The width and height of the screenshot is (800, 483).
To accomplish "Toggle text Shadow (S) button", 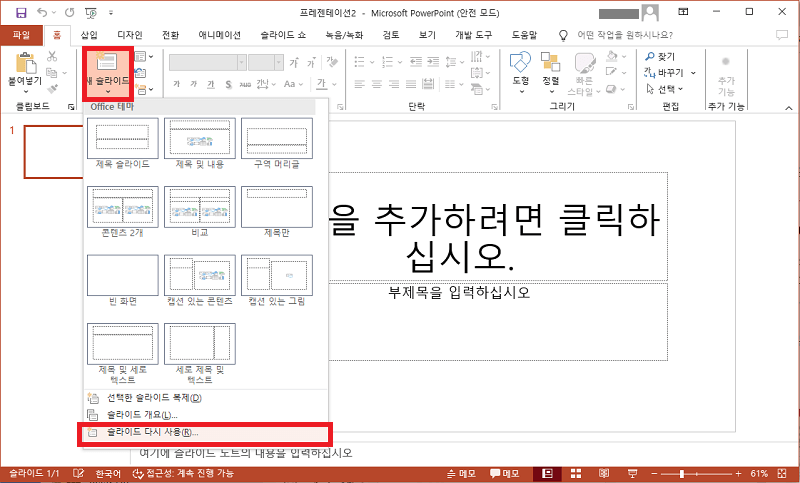I will pos(228,84).
